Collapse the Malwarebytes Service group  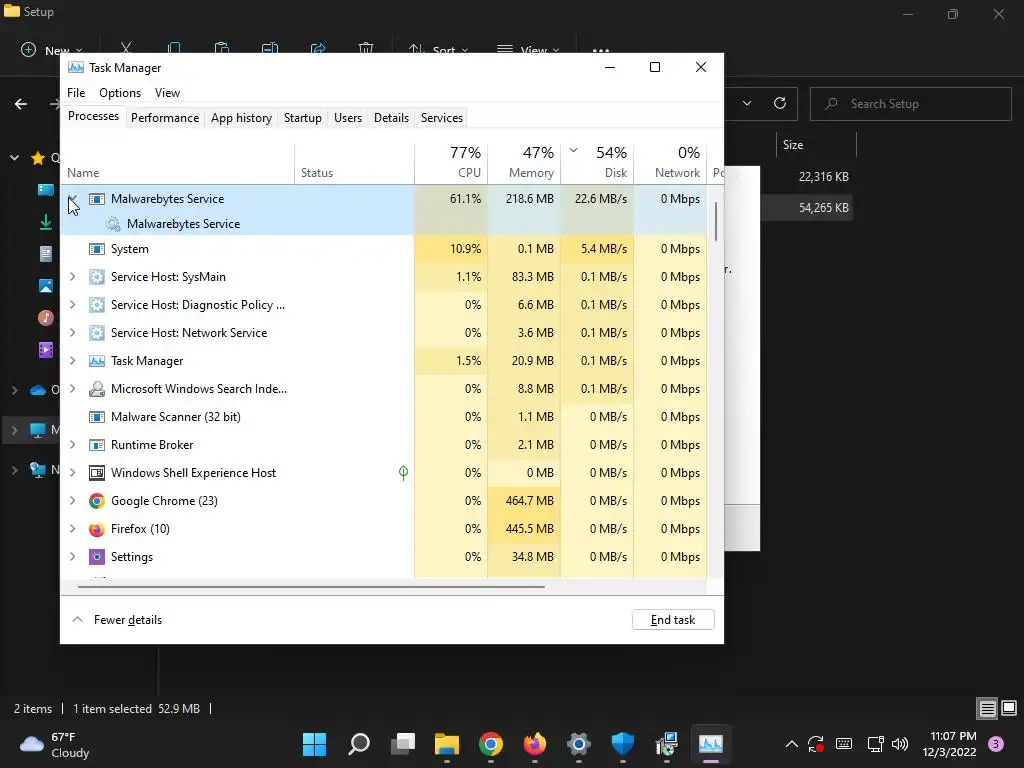72,199
